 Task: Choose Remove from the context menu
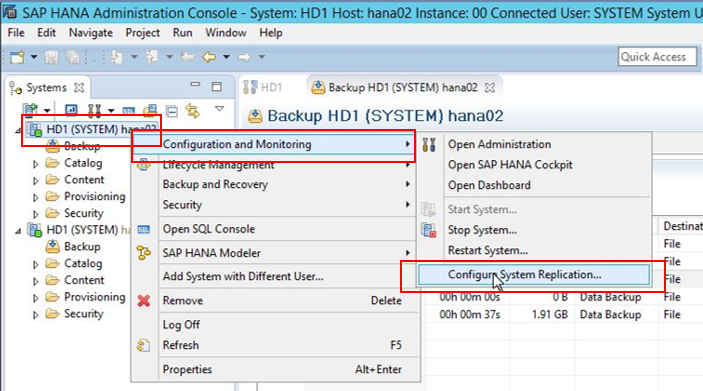(x=273, y=300)
